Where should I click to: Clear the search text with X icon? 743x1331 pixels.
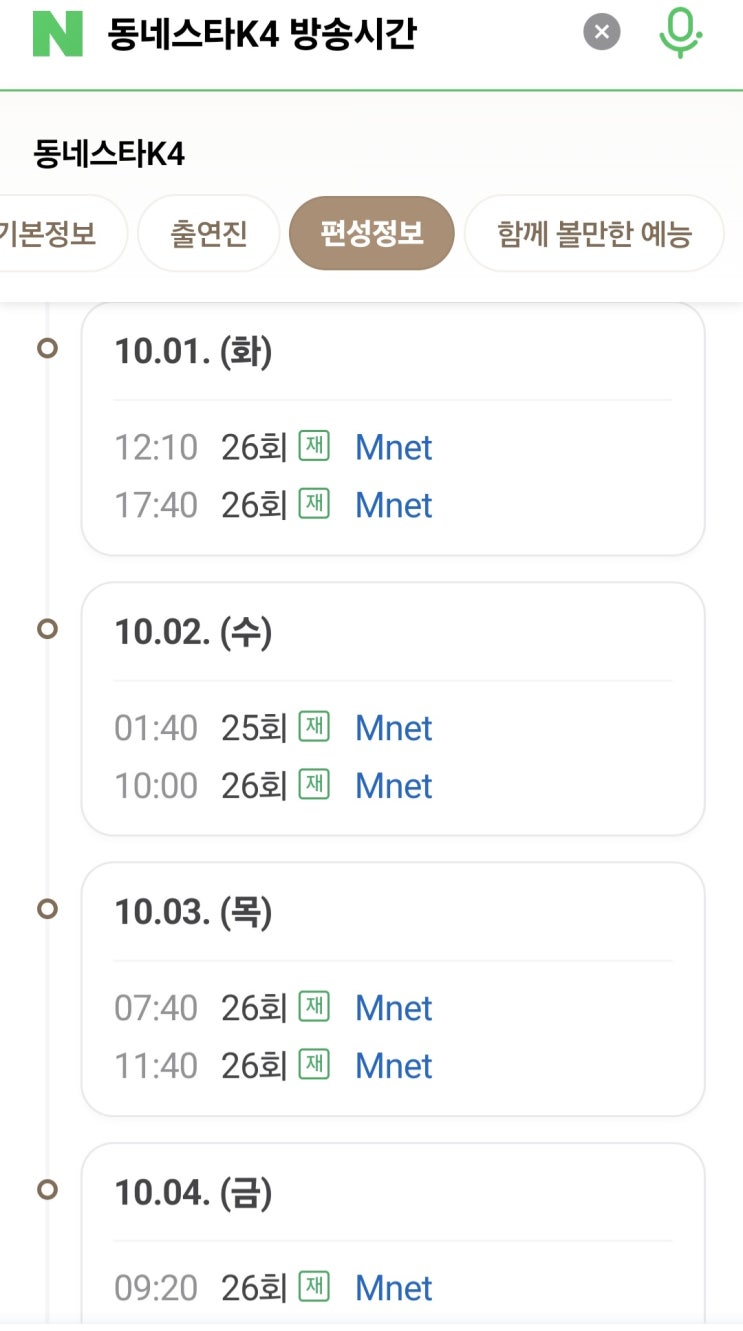click(x=601, y=33)
